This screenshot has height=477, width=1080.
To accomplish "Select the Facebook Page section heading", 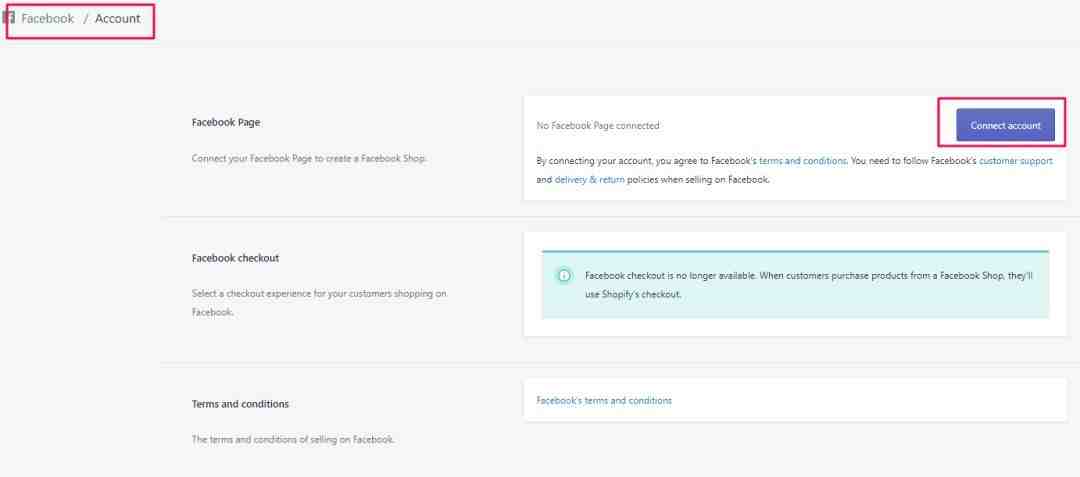I will click(x=226, y=123).
